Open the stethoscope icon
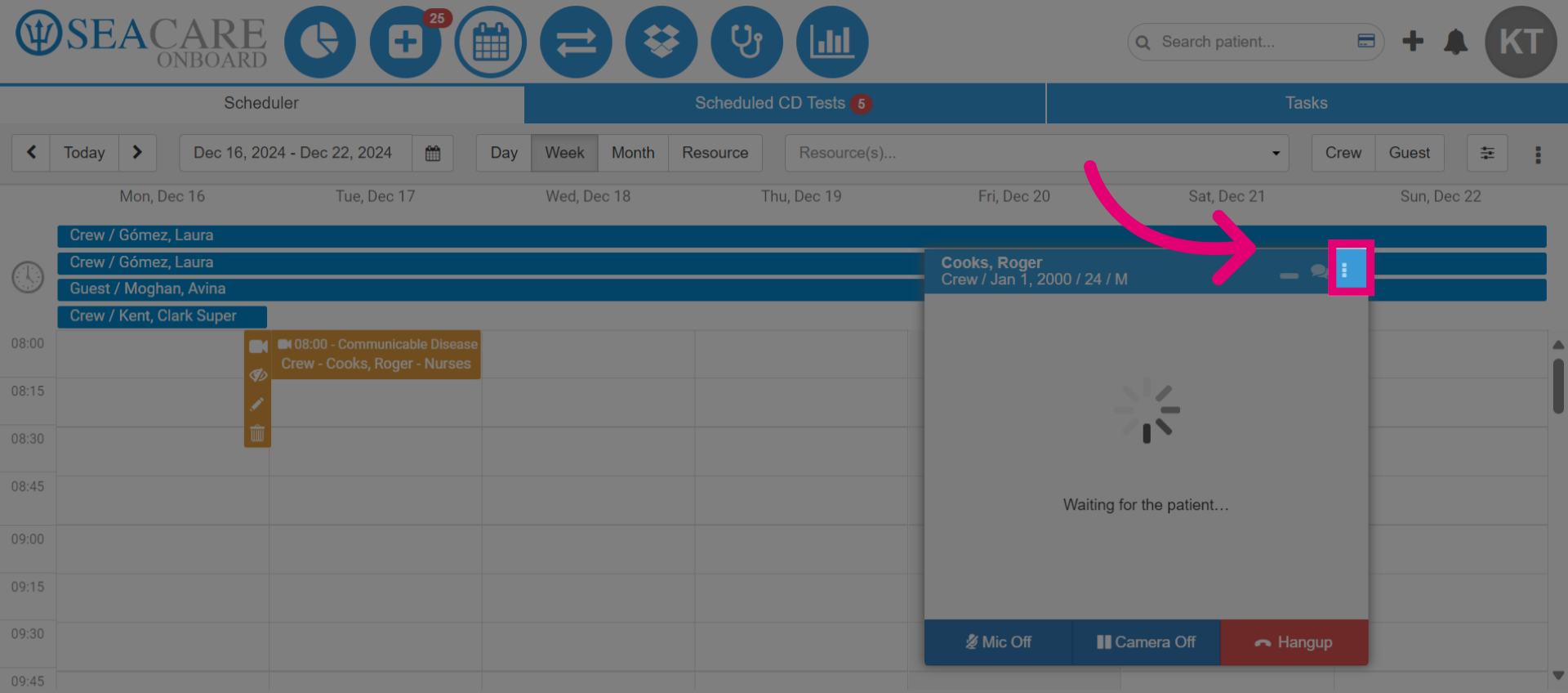 coord(746,42)
